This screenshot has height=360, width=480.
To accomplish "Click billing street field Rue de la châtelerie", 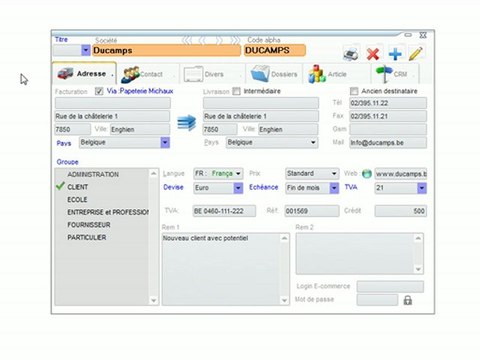I will 113,116.
